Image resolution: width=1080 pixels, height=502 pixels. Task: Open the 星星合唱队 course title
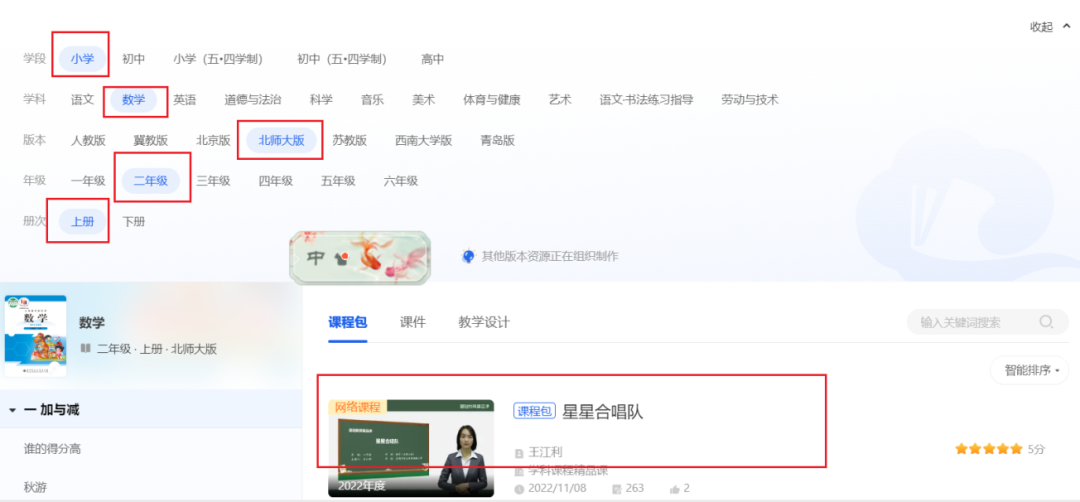602,411
